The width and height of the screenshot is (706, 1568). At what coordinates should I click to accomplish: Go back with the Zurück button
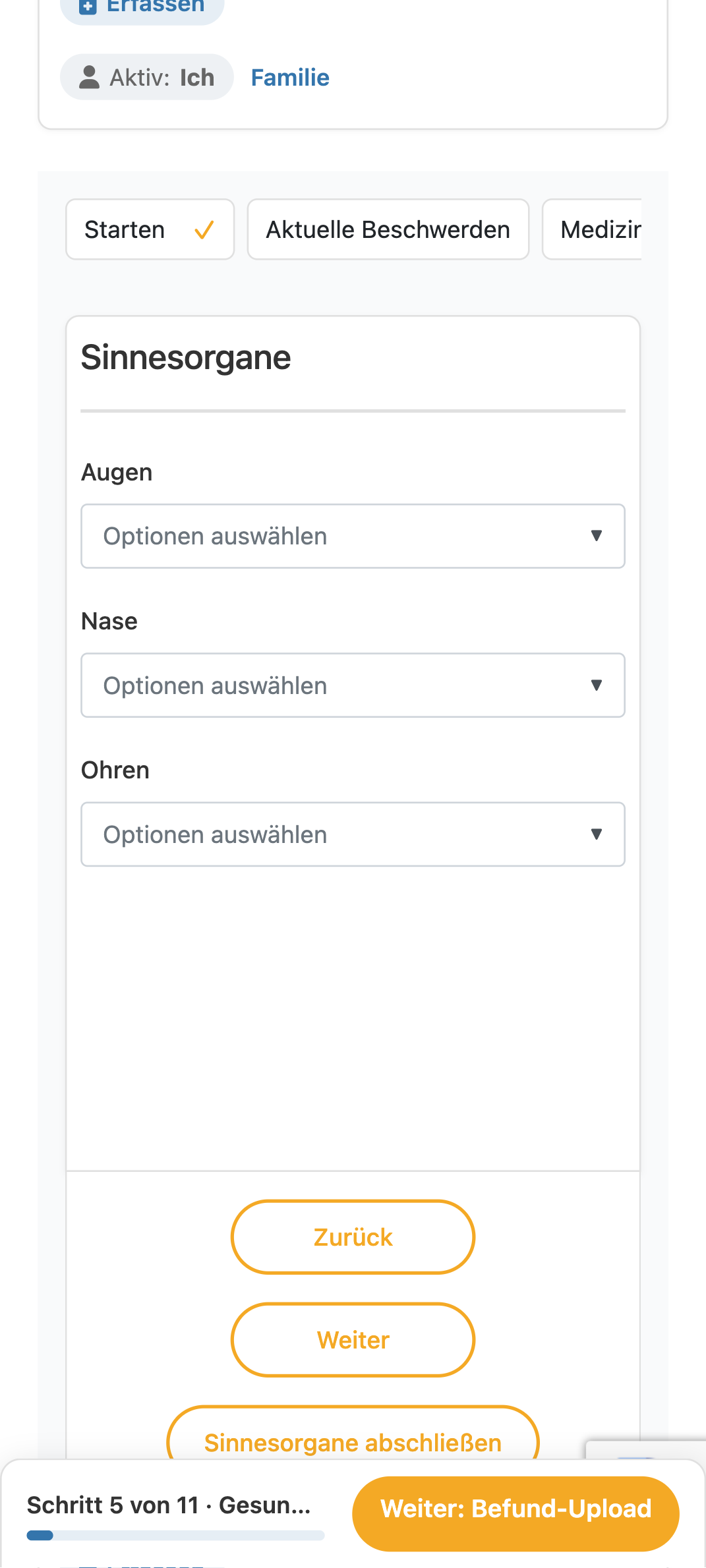[x=353, y=1237]
